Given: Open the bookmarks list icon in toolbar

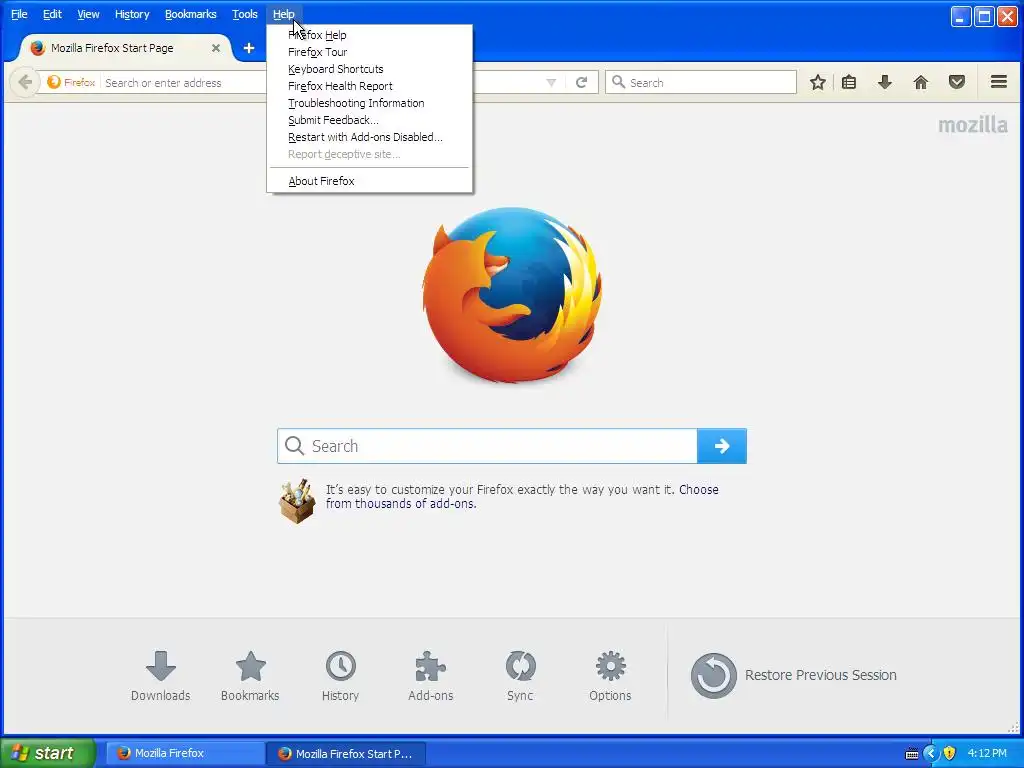Looking at the screenshot, I should (x=849, y=82).
